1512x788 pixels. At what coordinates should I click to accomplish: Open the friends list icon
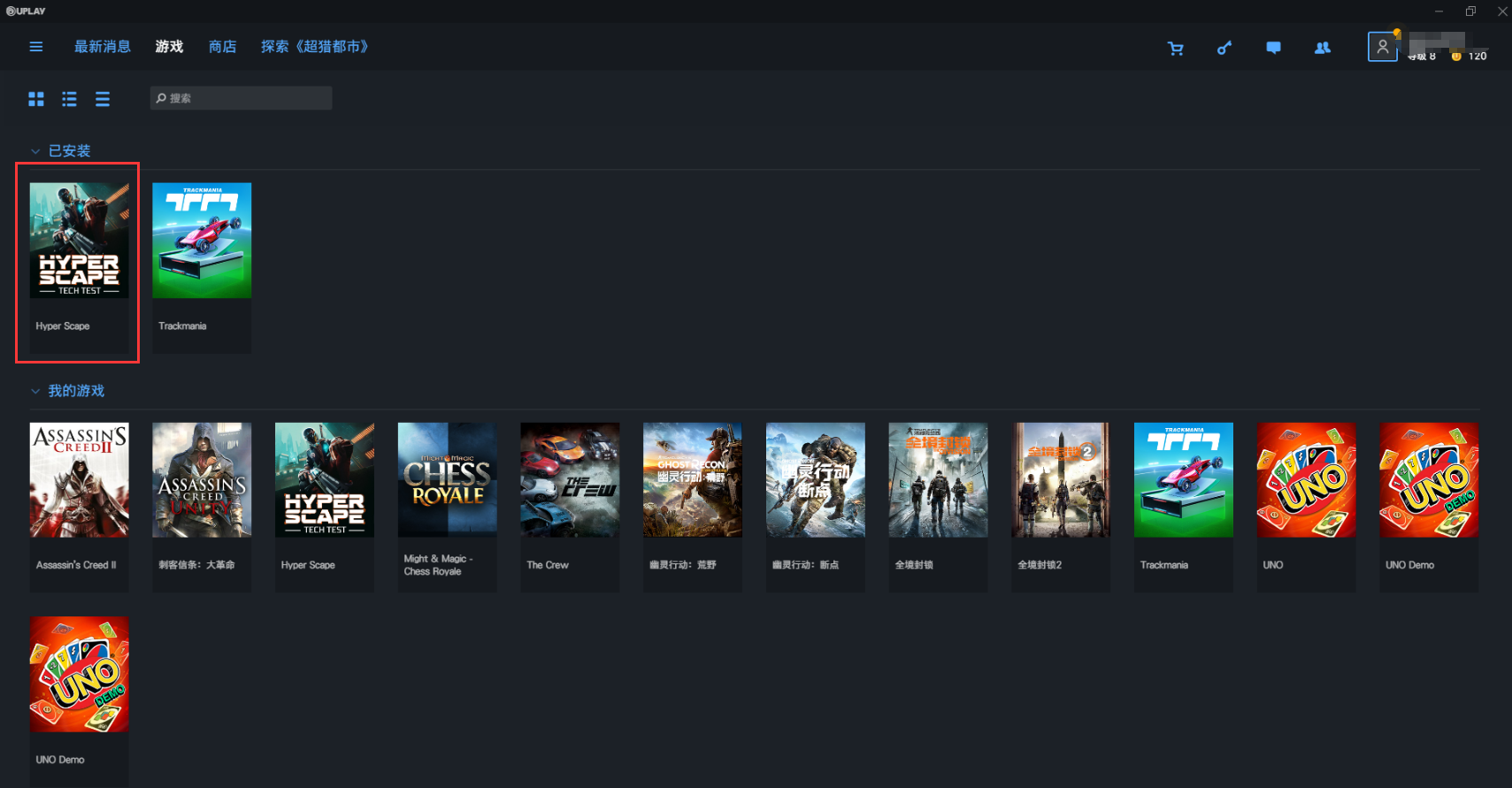pos(1323,49)
